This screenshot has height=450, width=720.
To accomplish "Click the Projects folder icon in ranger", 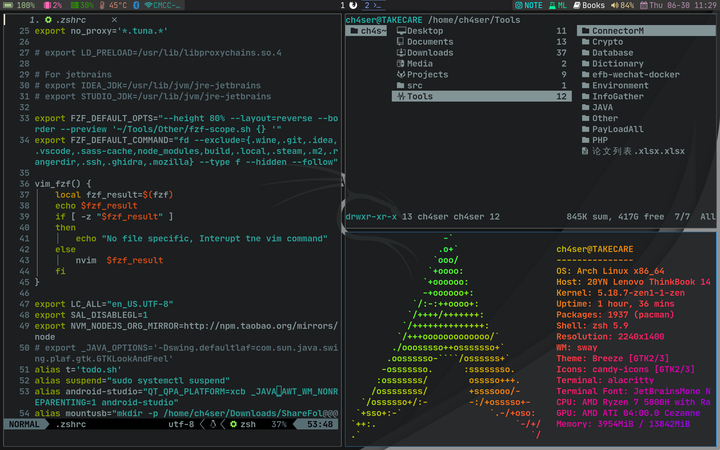I will click(x=401, y=74).
